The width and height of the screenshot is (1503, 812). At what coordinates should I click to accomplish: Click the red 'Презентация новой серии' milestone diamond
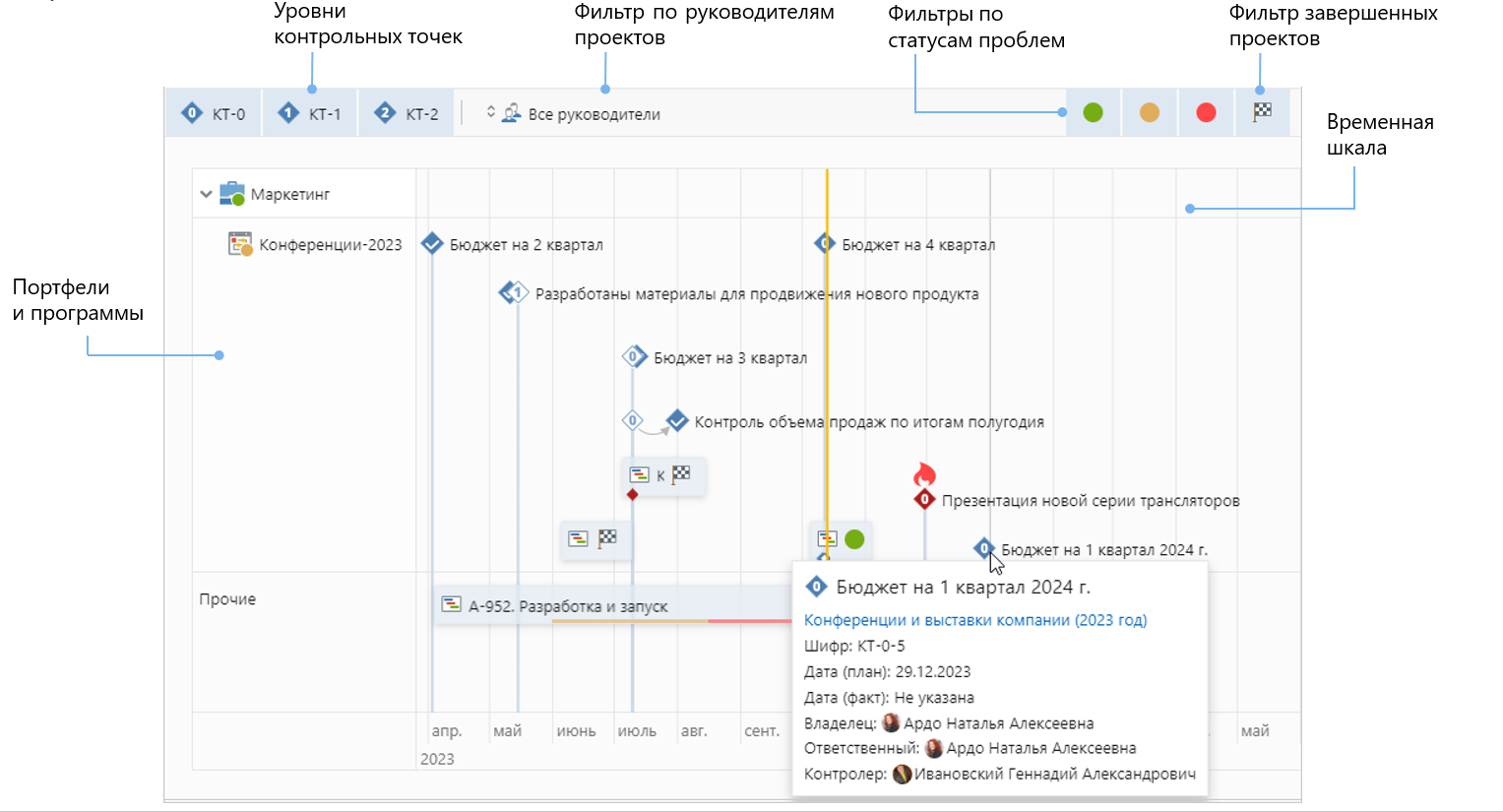(x=924, y=500)
